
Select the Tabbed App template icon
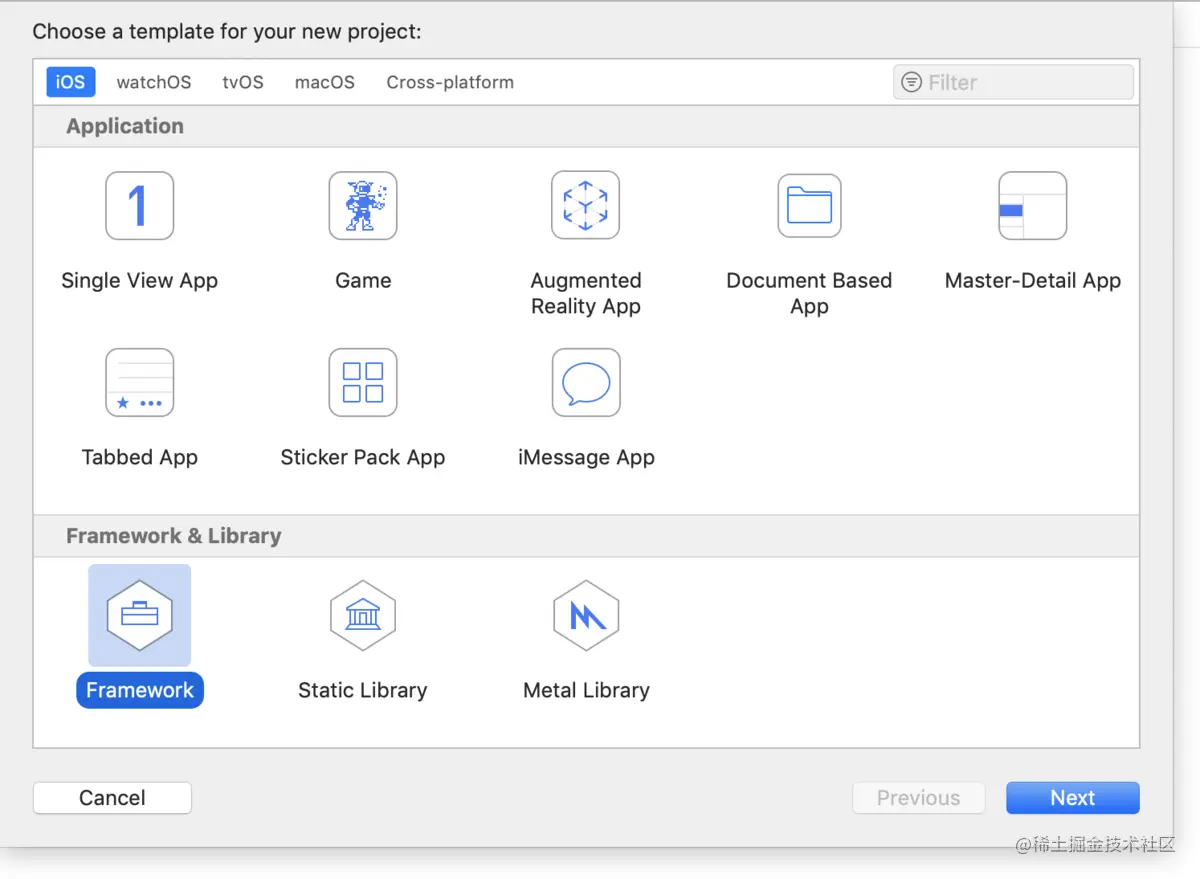click(140, 383)
